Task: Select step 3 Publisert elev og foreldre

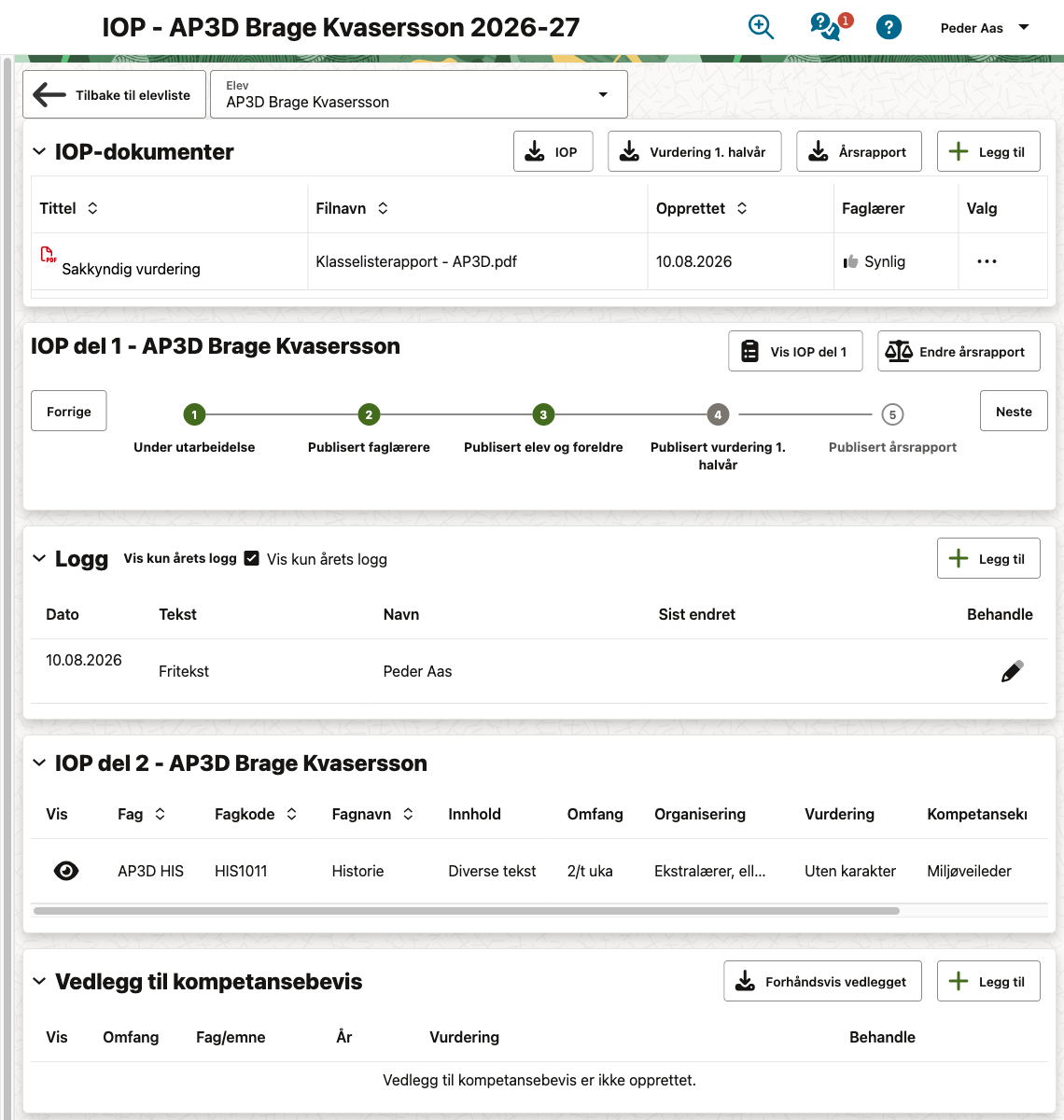Action: click(543, 414)
